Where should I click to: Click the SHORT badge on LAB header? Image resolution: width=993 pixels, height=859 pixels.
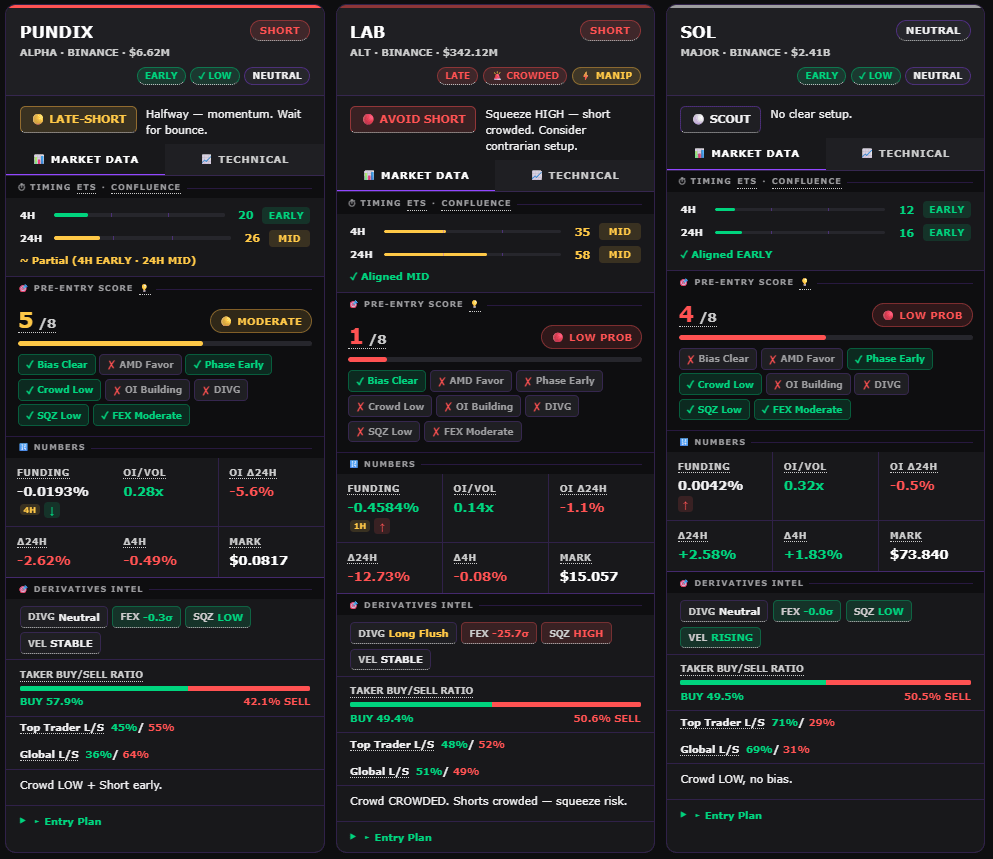610,30
